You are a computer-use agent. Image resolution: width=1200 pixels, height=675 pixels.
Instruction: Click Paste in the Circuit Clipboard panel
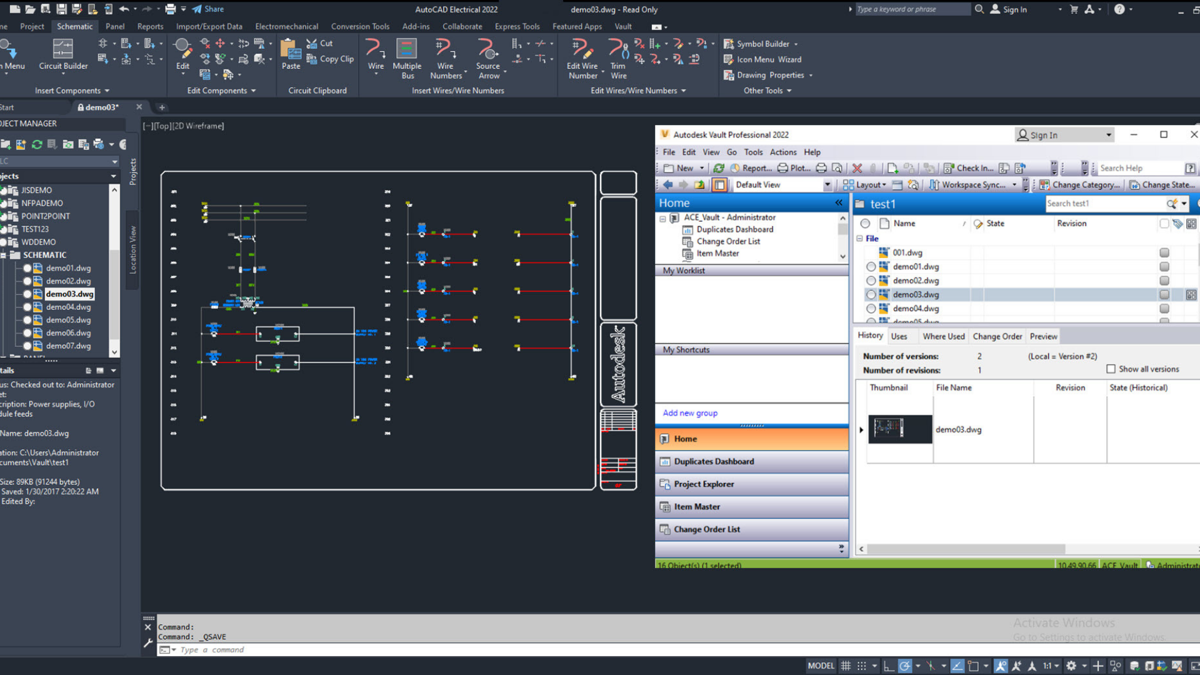click(x=290, y=52)
